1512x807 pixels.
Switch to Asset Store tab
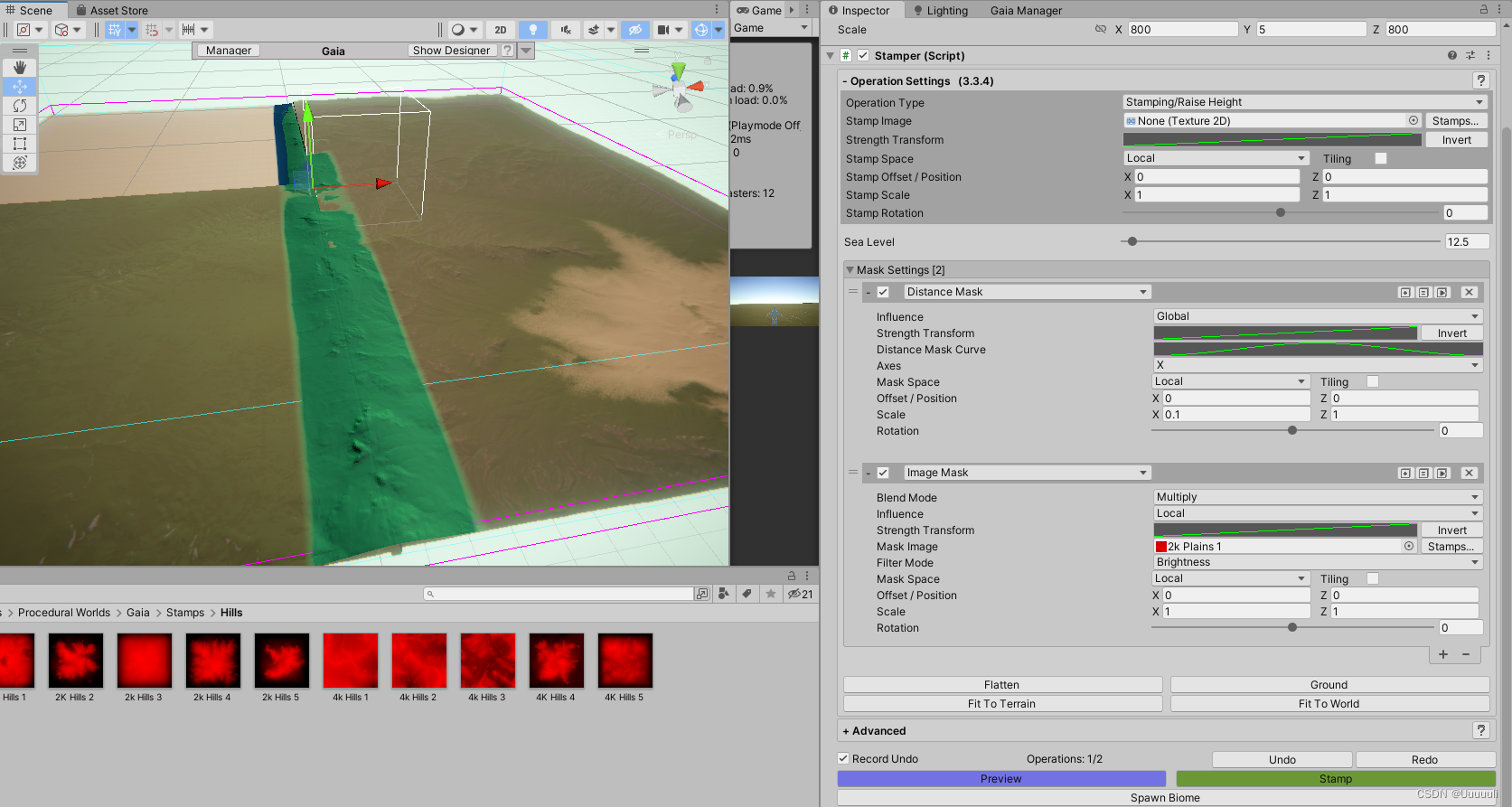click(111, 10)
